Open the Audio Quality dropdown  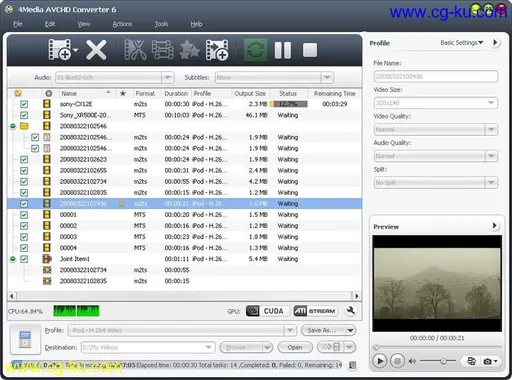(x=491, y=156)
